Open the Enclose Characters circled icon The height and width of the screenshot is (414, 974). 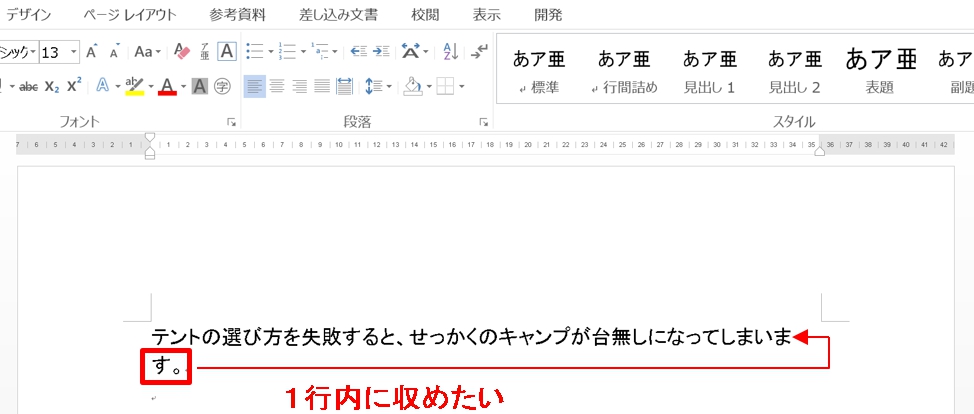(x=222, y=86)
